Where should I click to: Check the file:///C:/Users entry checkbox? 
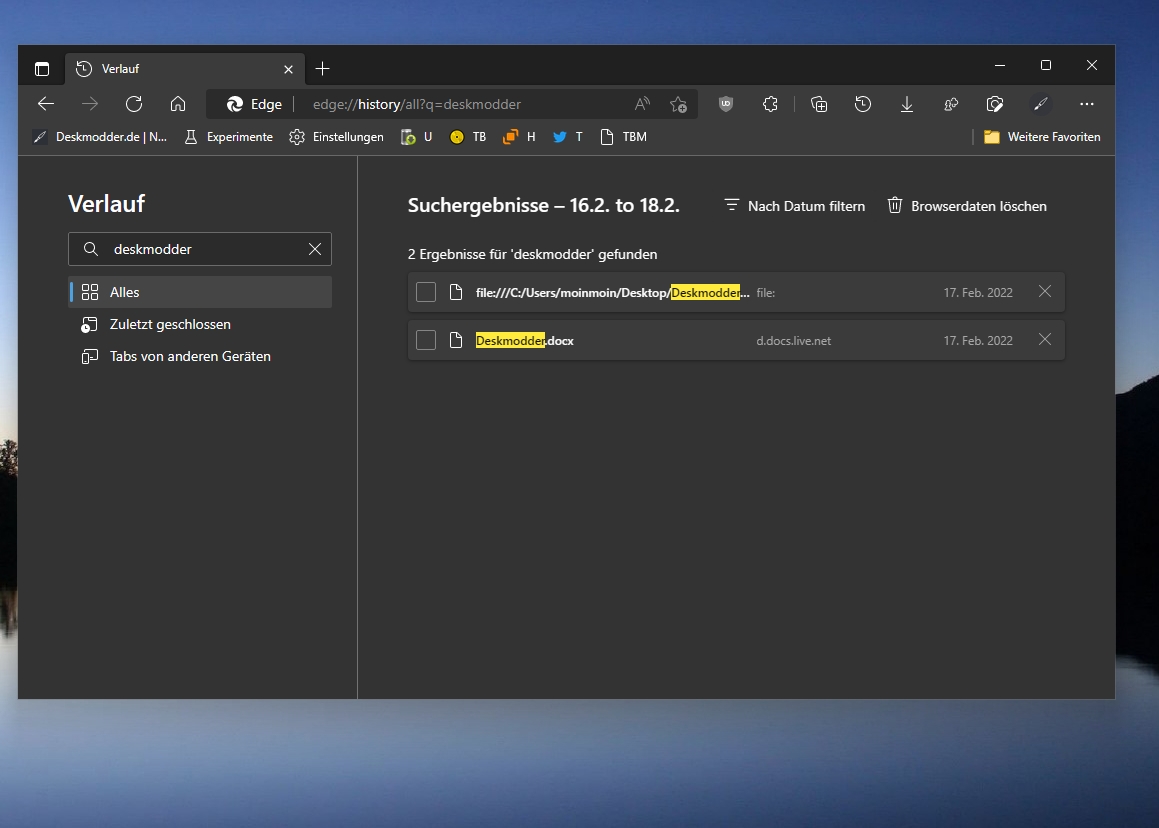coord(426,292)
